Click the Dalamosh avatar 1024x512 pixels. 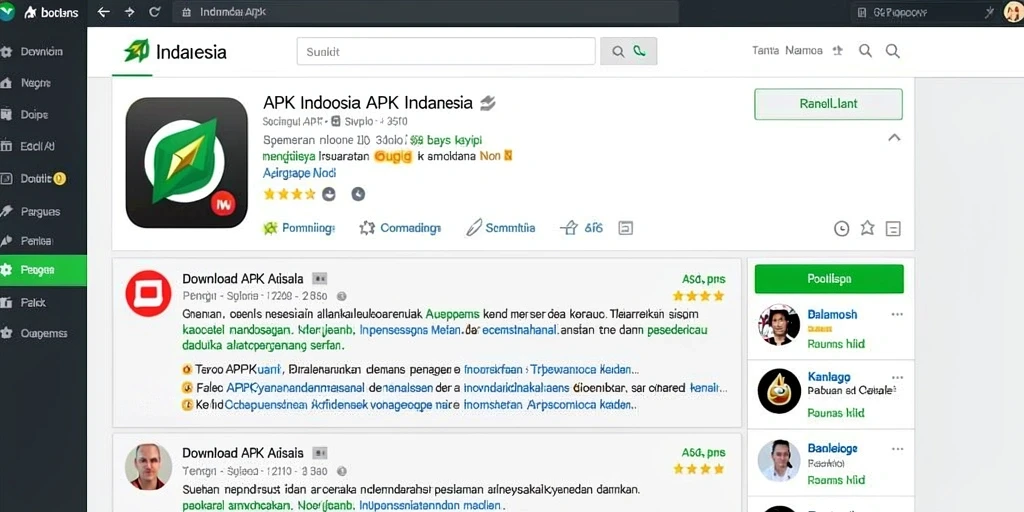pyautogui.click(x=779, y=325)
